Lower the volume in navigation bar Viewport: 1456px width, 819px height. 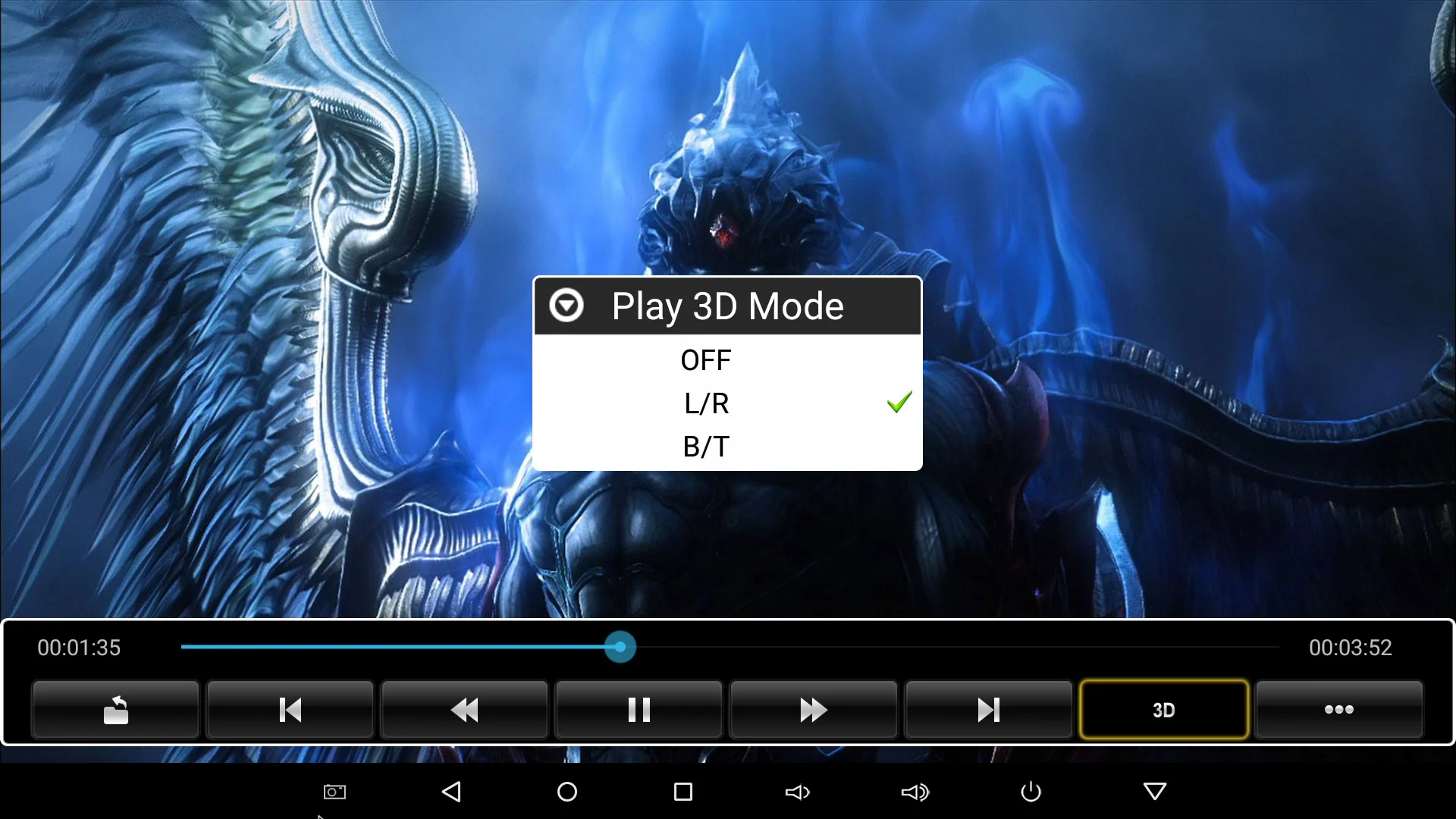point(797,792)
